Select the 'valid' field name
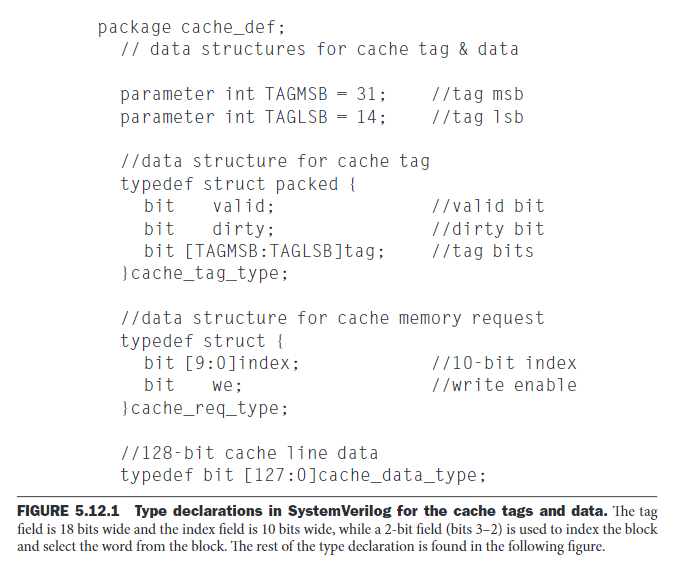 click(239, 206)
